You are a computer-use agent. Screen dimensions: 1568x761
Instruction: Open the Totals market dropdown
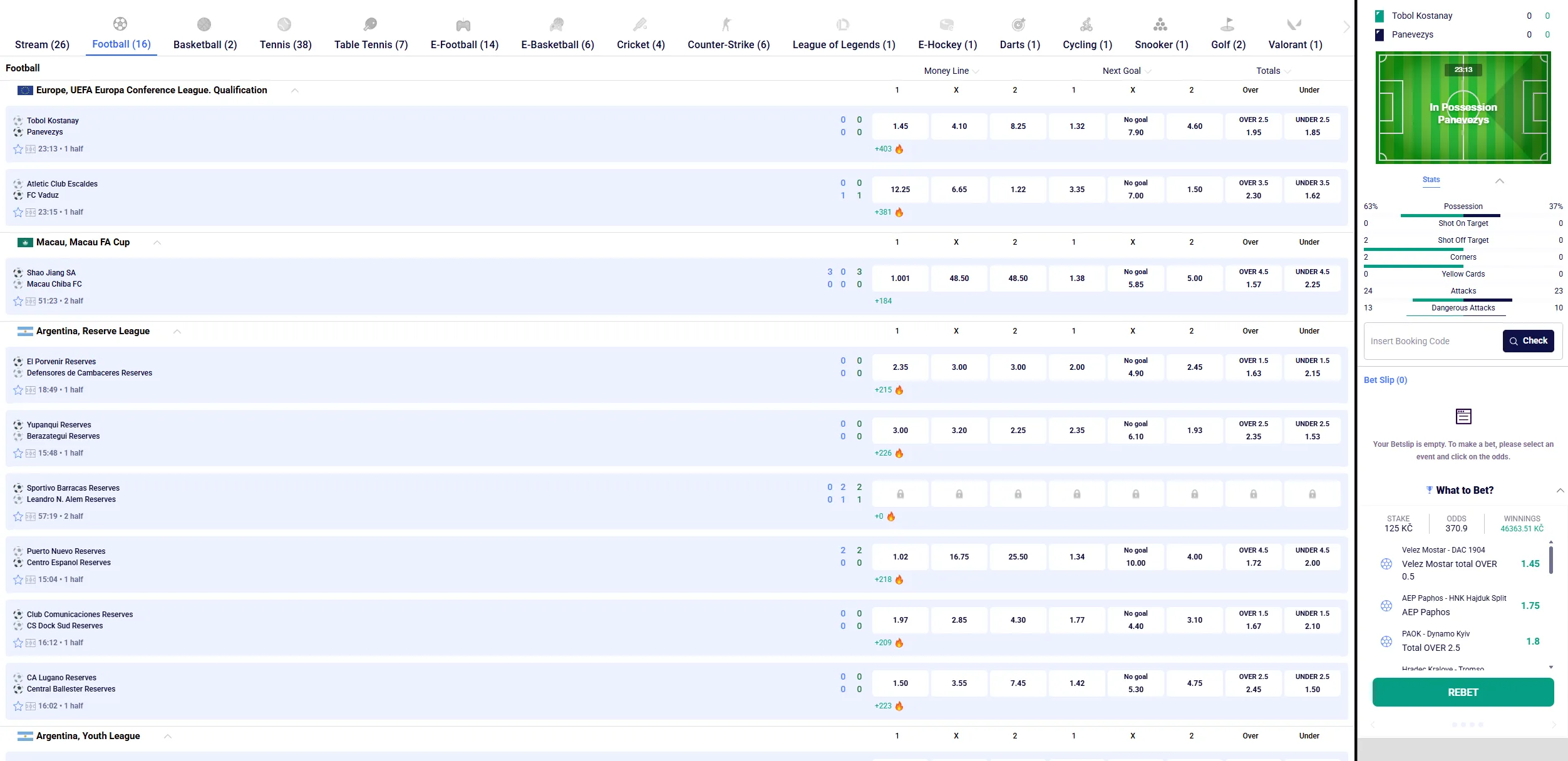pos(1273,71)
